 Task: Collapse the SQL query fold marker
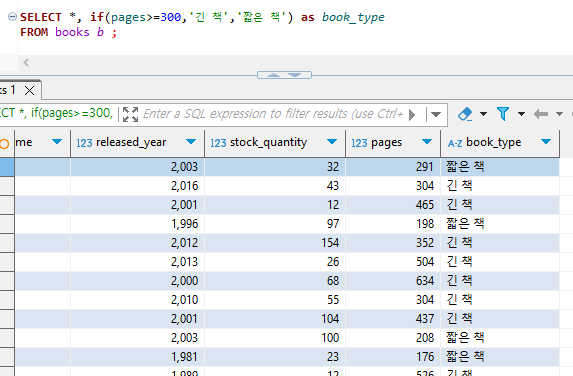click(x=12, y=16)
